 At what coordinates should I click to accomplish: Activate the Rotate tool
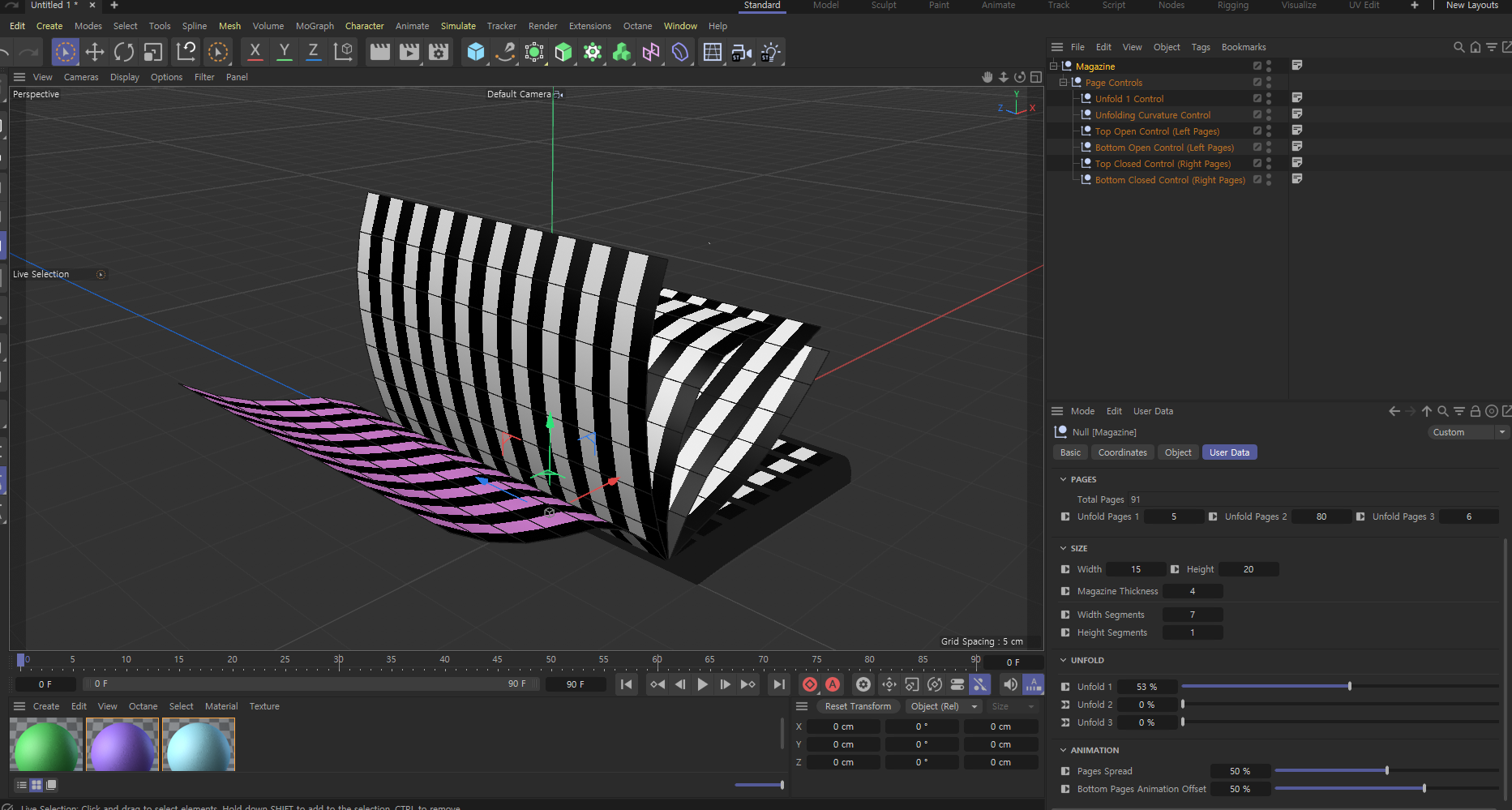click(124, 53)
